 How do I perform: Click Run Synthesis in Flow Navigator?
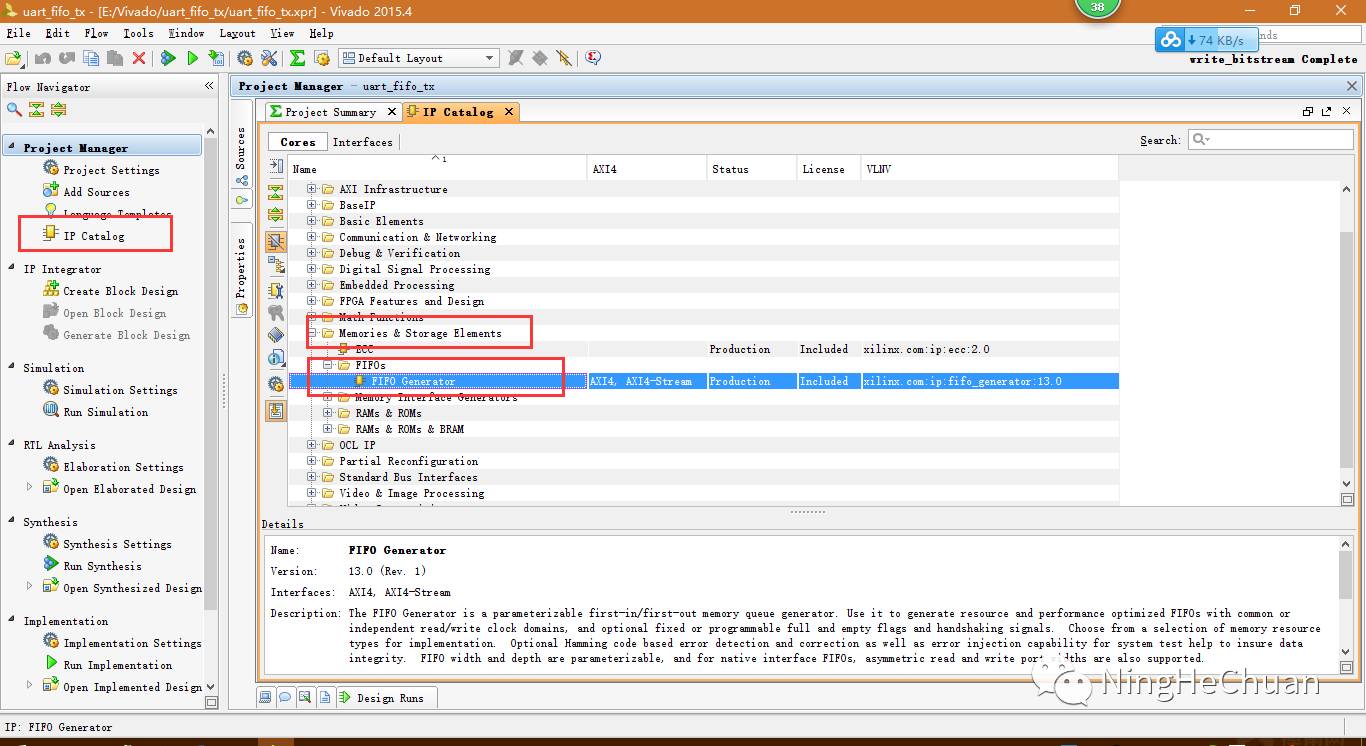click(x=102, y=566)
